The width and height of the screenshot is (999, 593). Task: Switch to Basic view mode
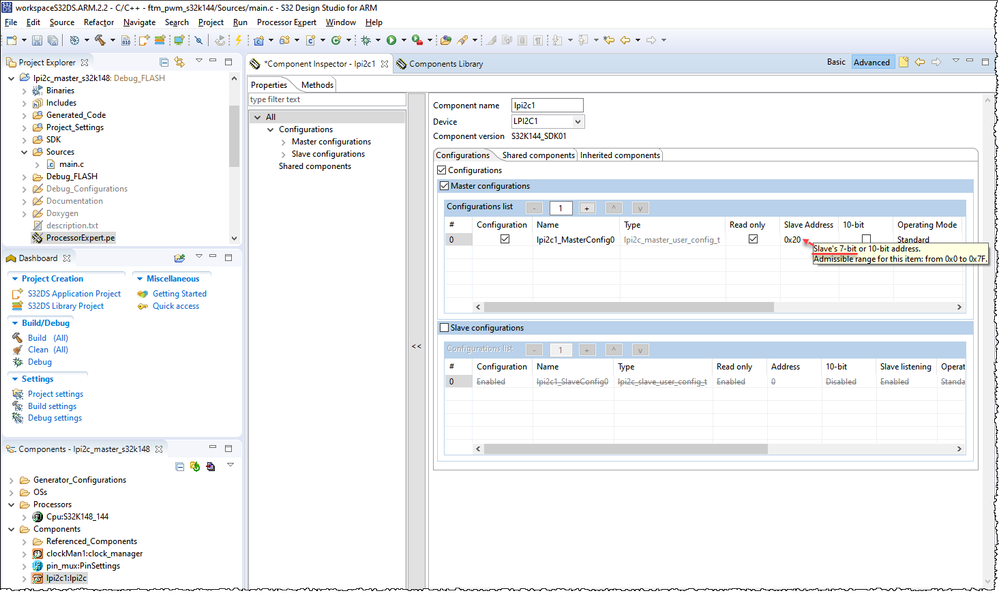point(836,62)
